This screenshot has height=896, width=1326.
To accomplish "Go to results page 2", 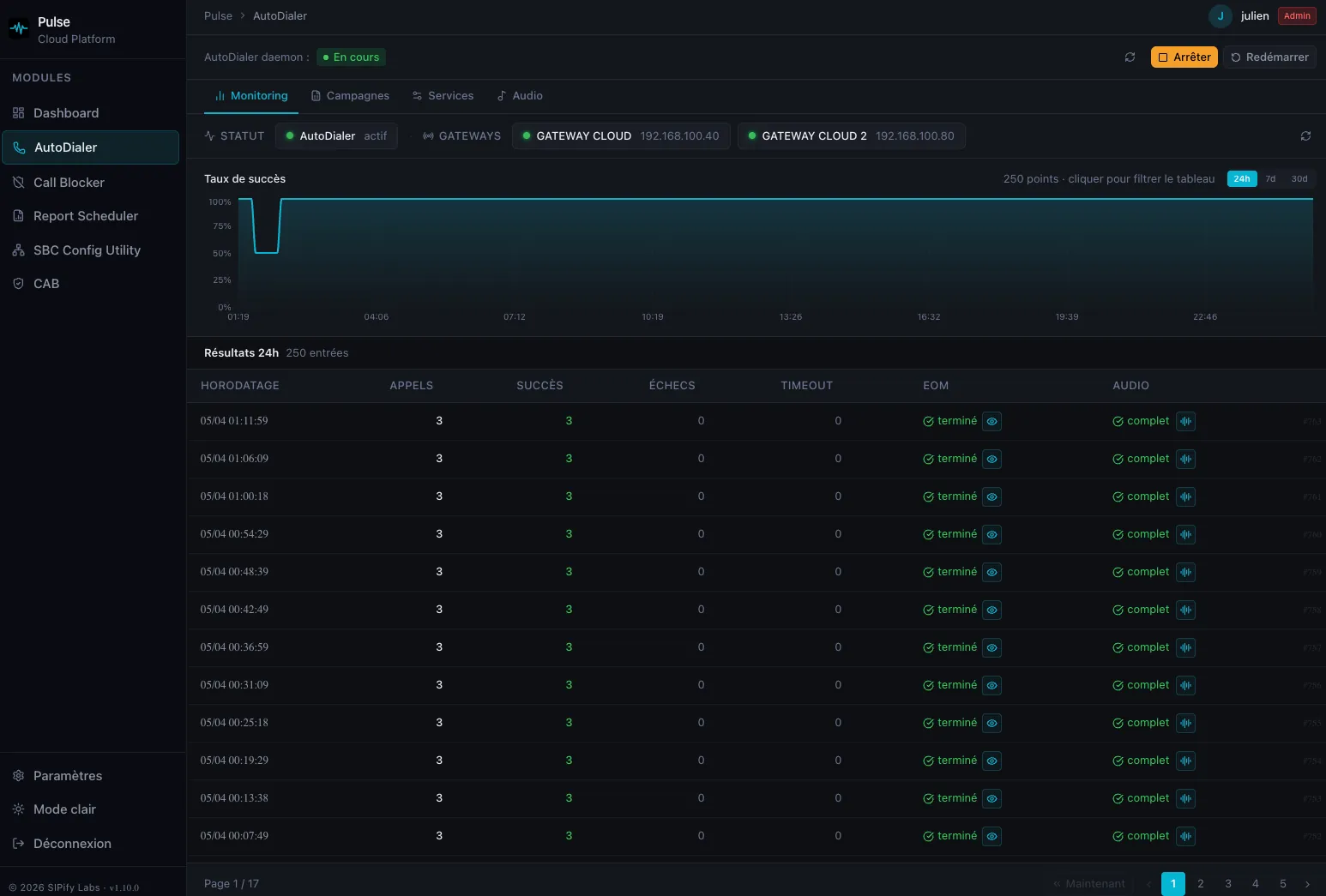I will 1201,884.
